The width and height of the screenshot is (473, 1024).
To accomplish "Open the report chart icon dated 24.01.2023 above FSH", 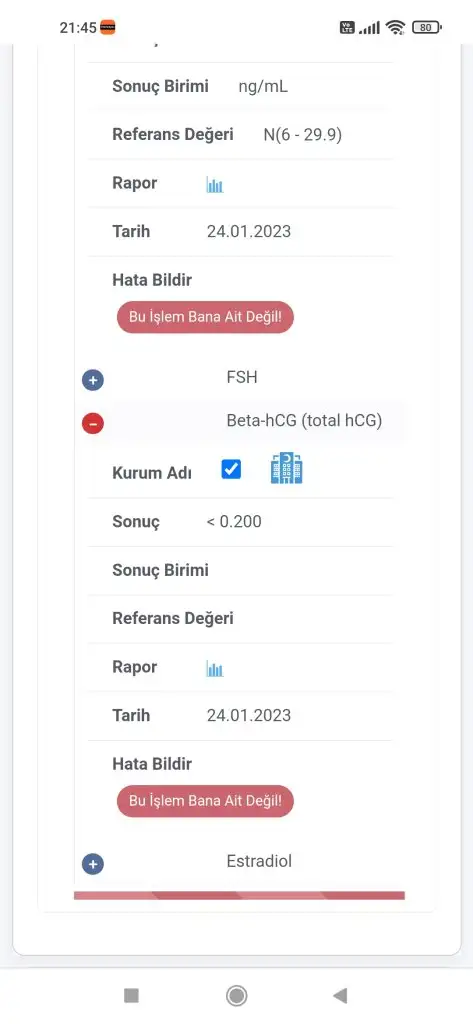I will (x=214, y=185).
